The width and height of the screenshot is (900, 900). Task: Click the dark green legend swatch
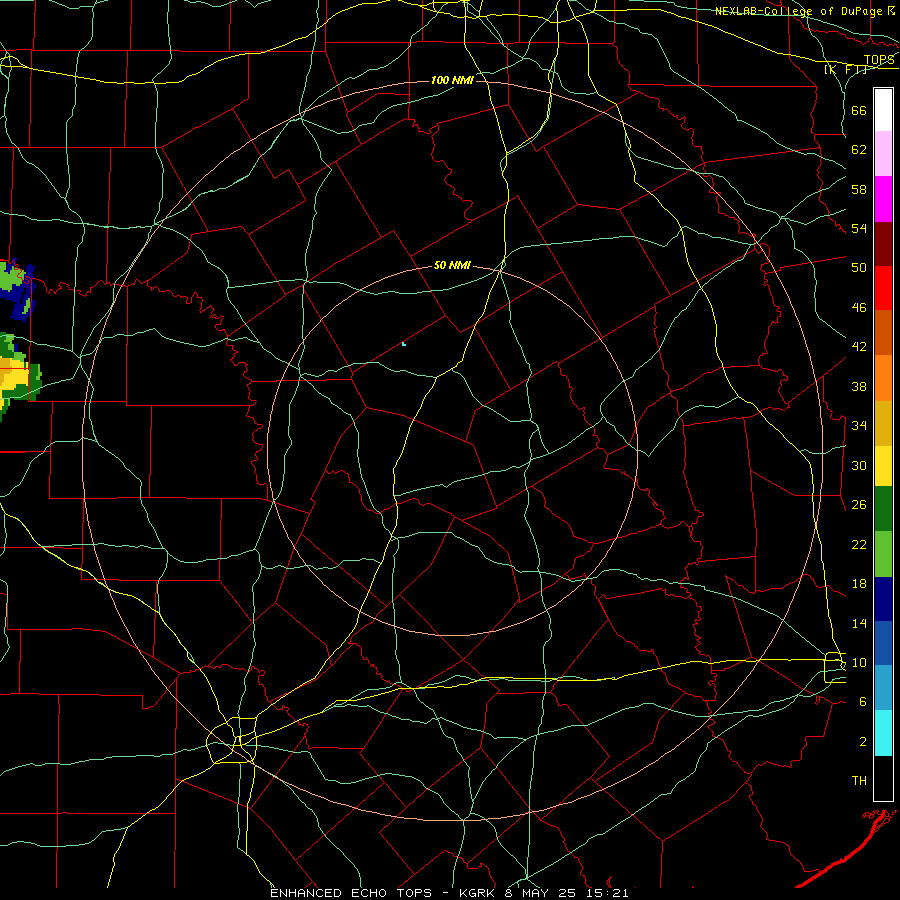pos(883,509)
